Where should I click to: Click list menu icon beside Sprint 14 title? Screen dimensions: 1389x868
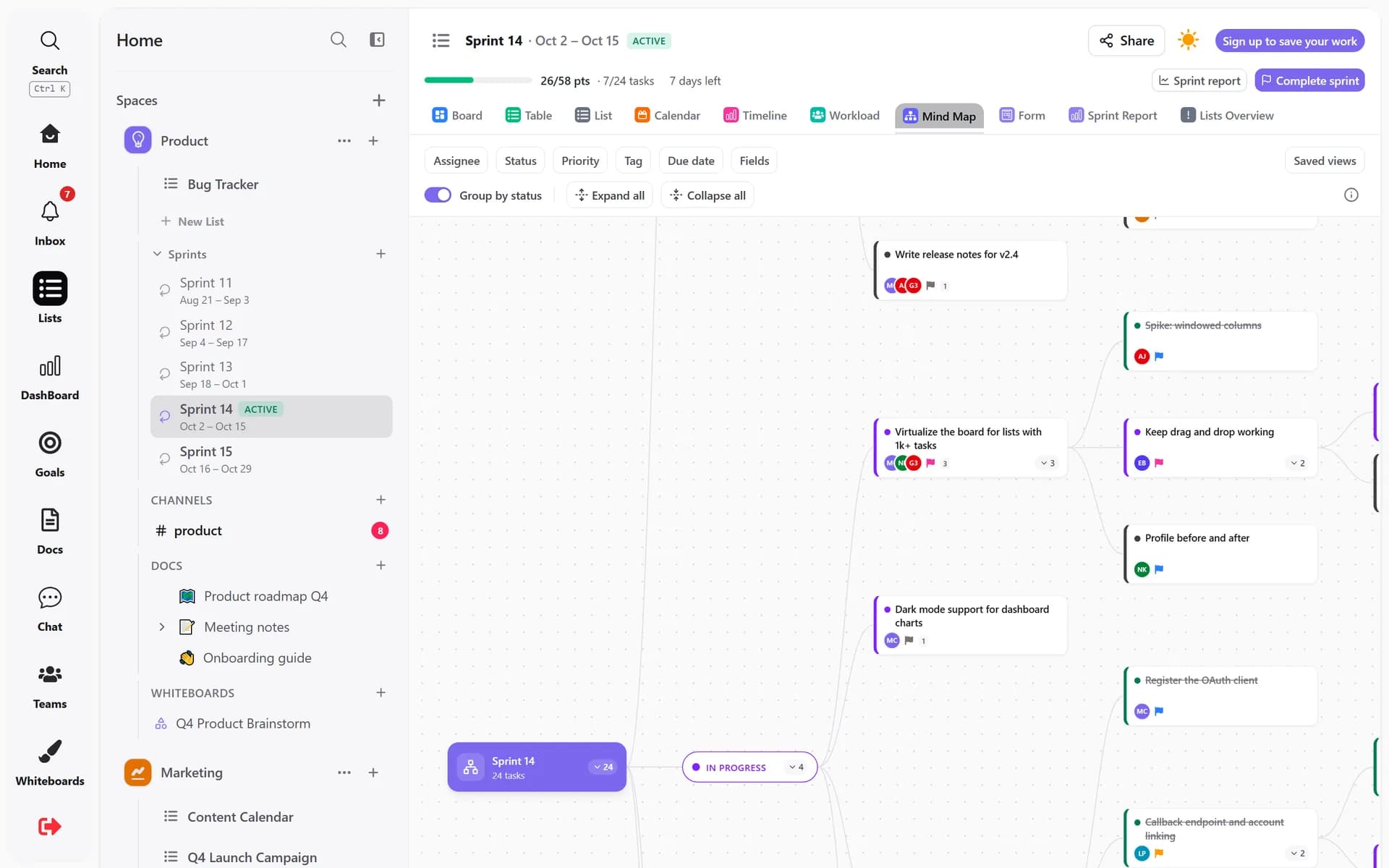(x=441, y=41)
